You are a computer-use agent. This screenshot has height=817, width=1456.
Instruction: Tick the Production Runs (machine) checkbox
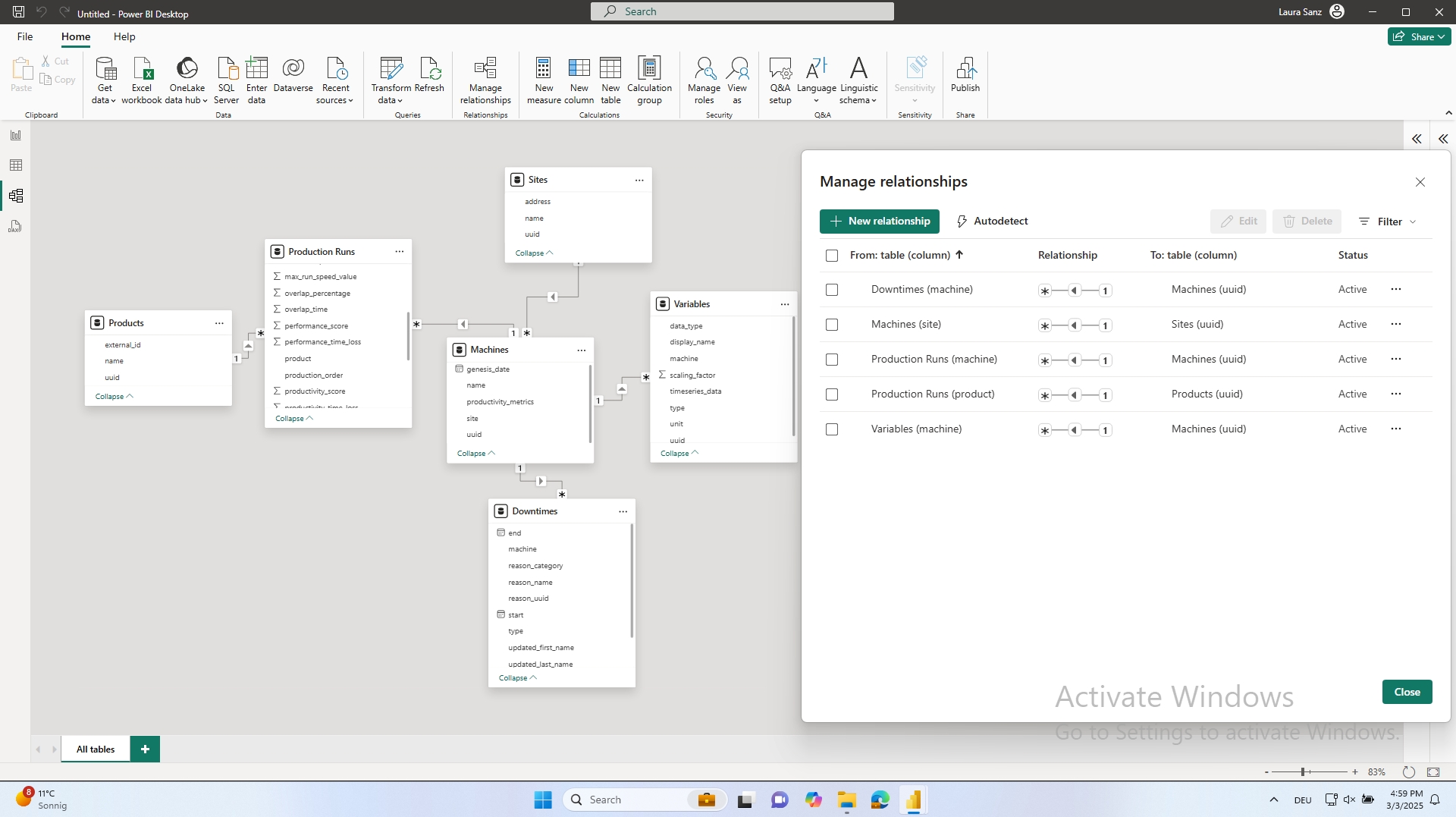(x=832, y=360)
